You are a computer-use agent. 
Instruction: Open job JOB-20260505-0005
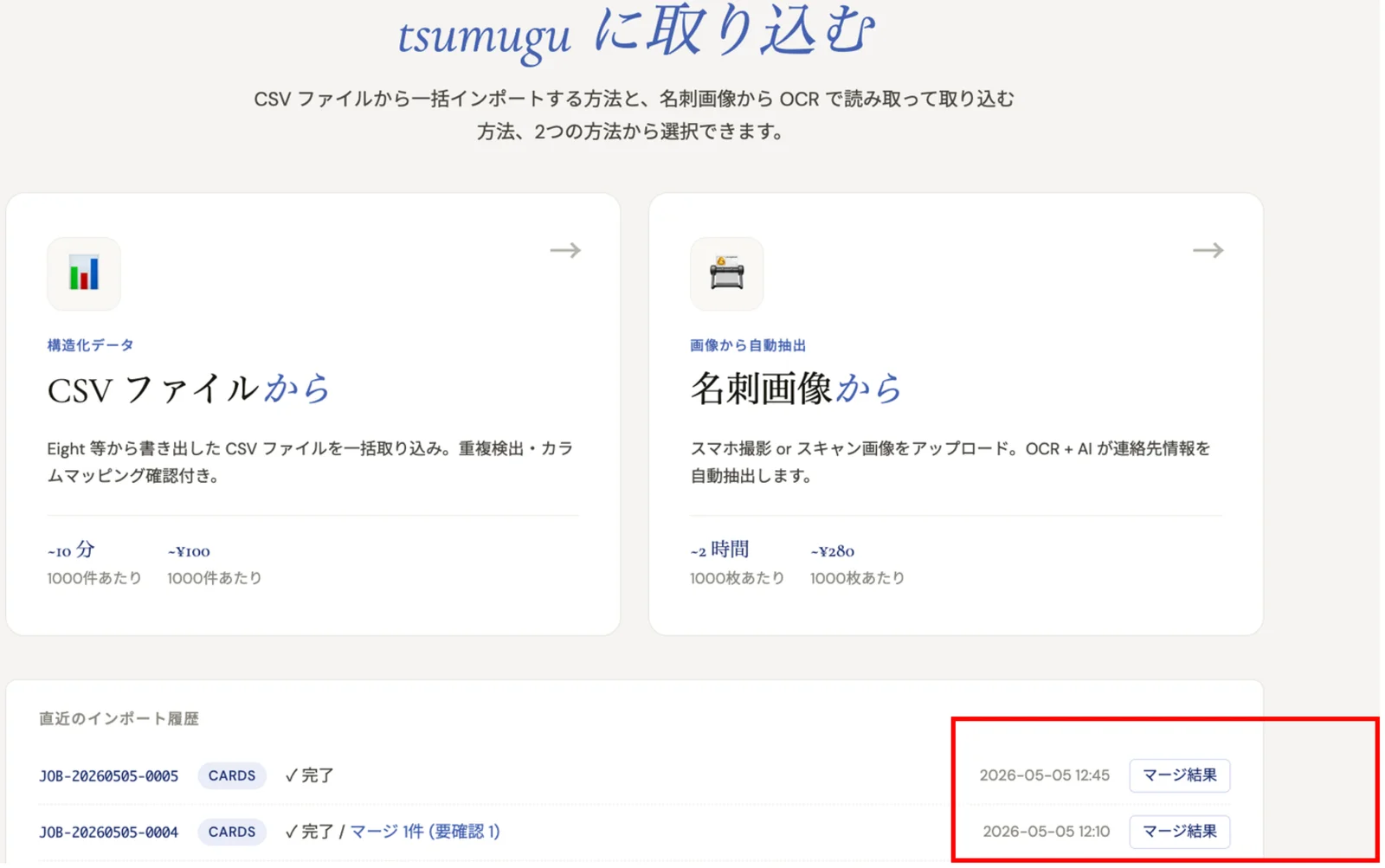click(109, 776)
